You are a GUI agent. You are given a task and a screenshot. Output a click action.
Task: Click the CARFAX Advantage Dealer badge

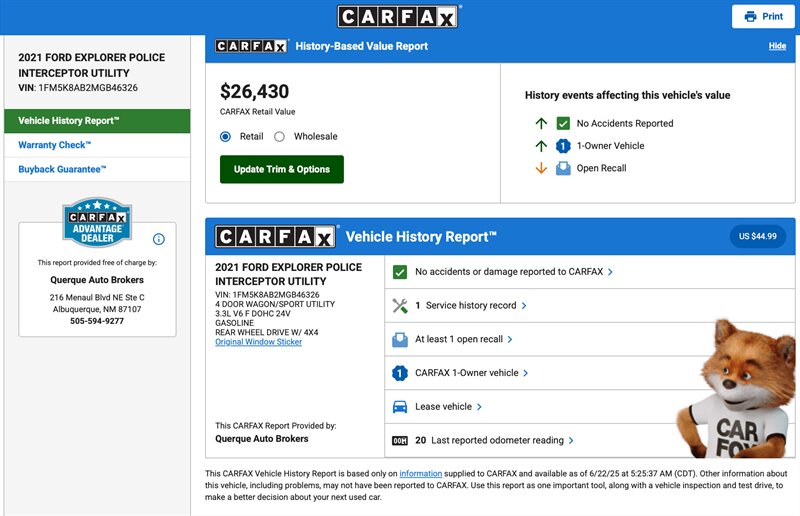[x=97, y=222]
